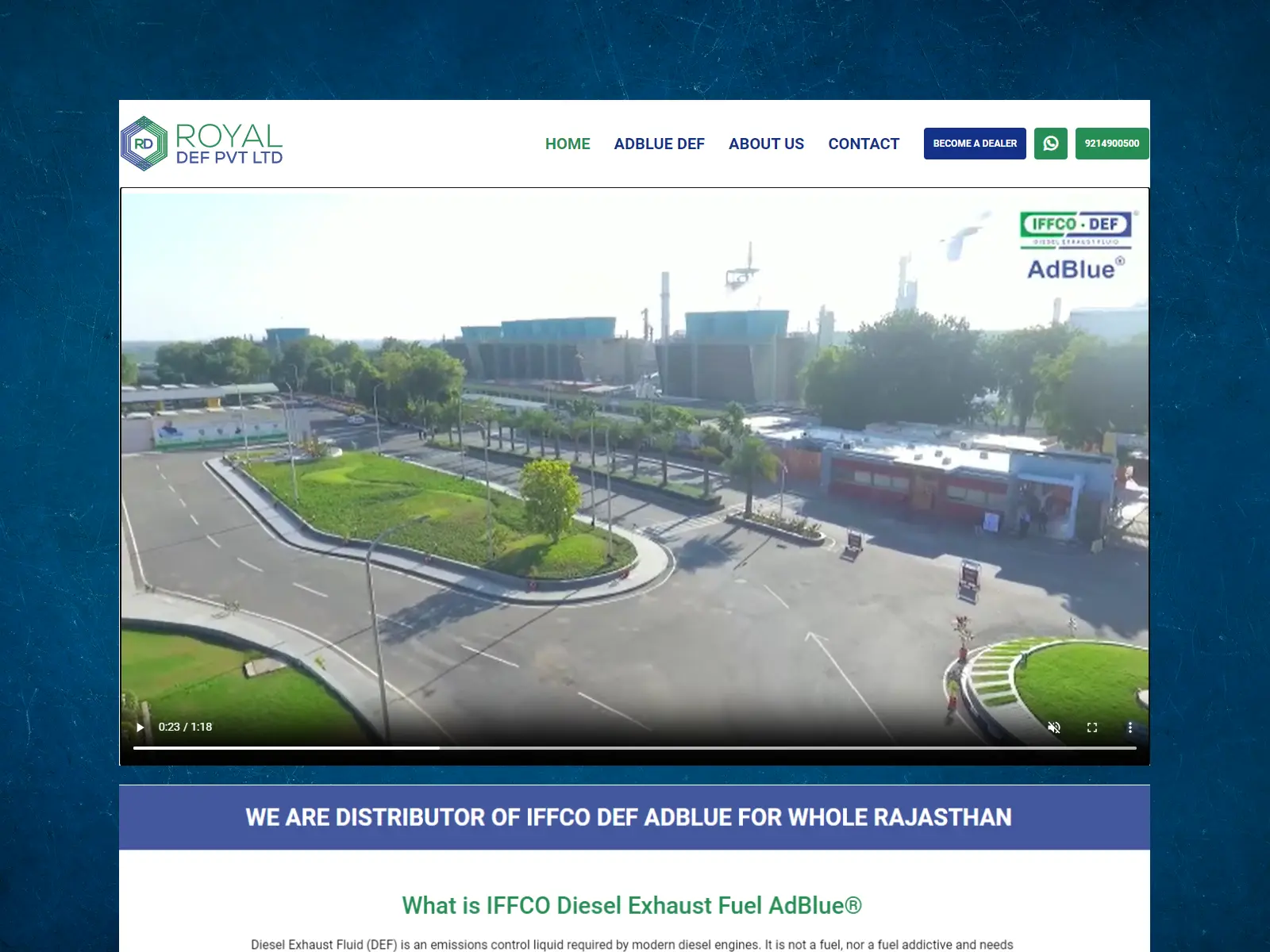
Task: Click the Royal DEF Pvt Ltd logo
Action: (202, 144)
